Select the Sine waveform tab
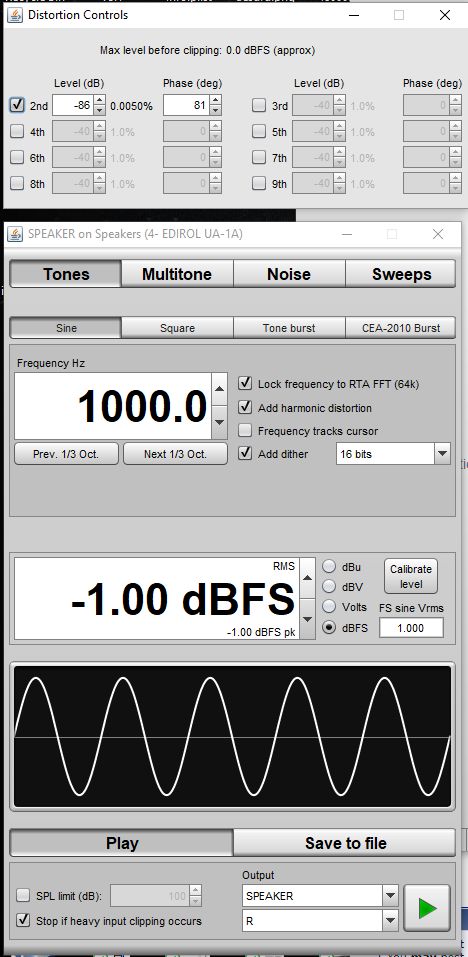Image resolution: width=468 pixels, height=957 pixels. pyautogui.click(x=66, y=328)
